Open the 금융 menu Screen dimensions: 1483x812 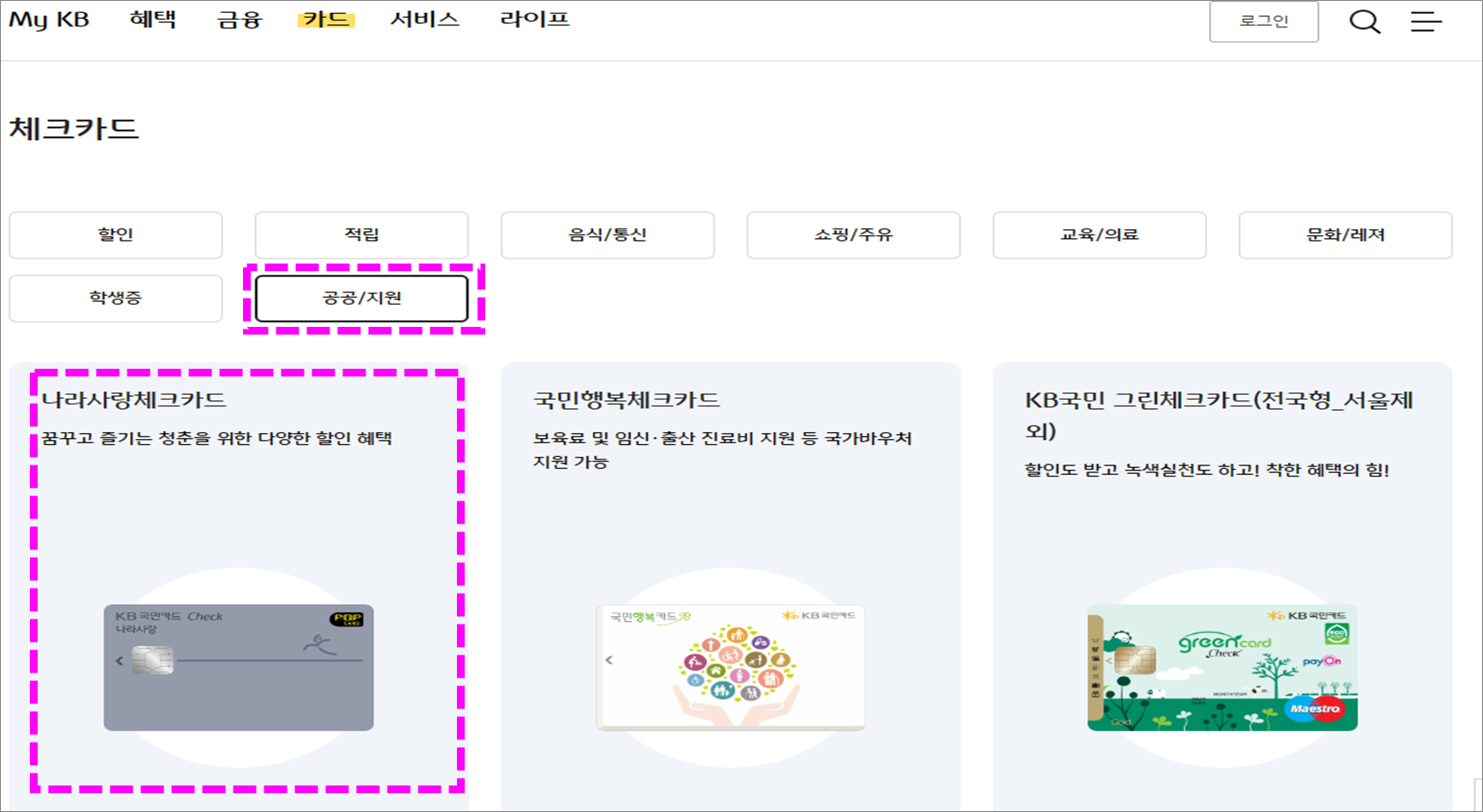(240, 20)
